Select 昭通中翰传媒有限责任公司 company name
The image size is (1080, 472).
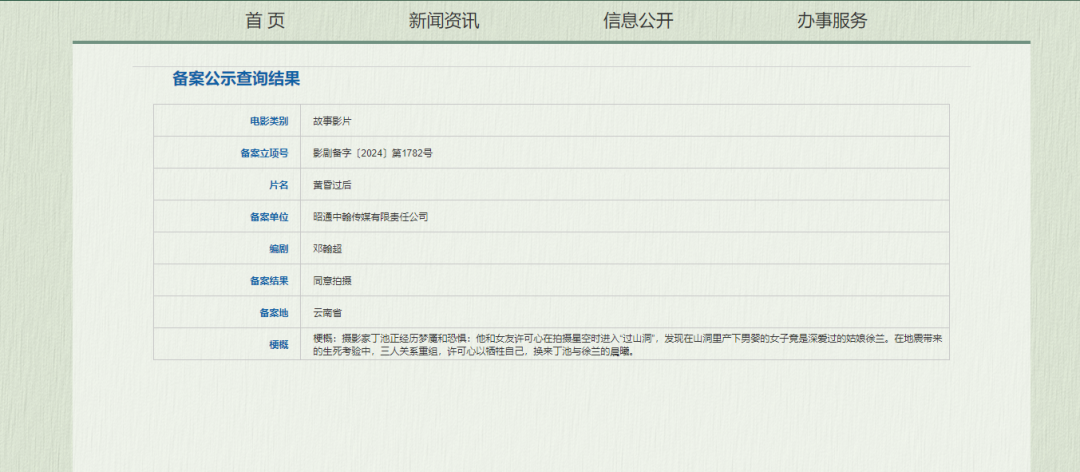(371, 217)
